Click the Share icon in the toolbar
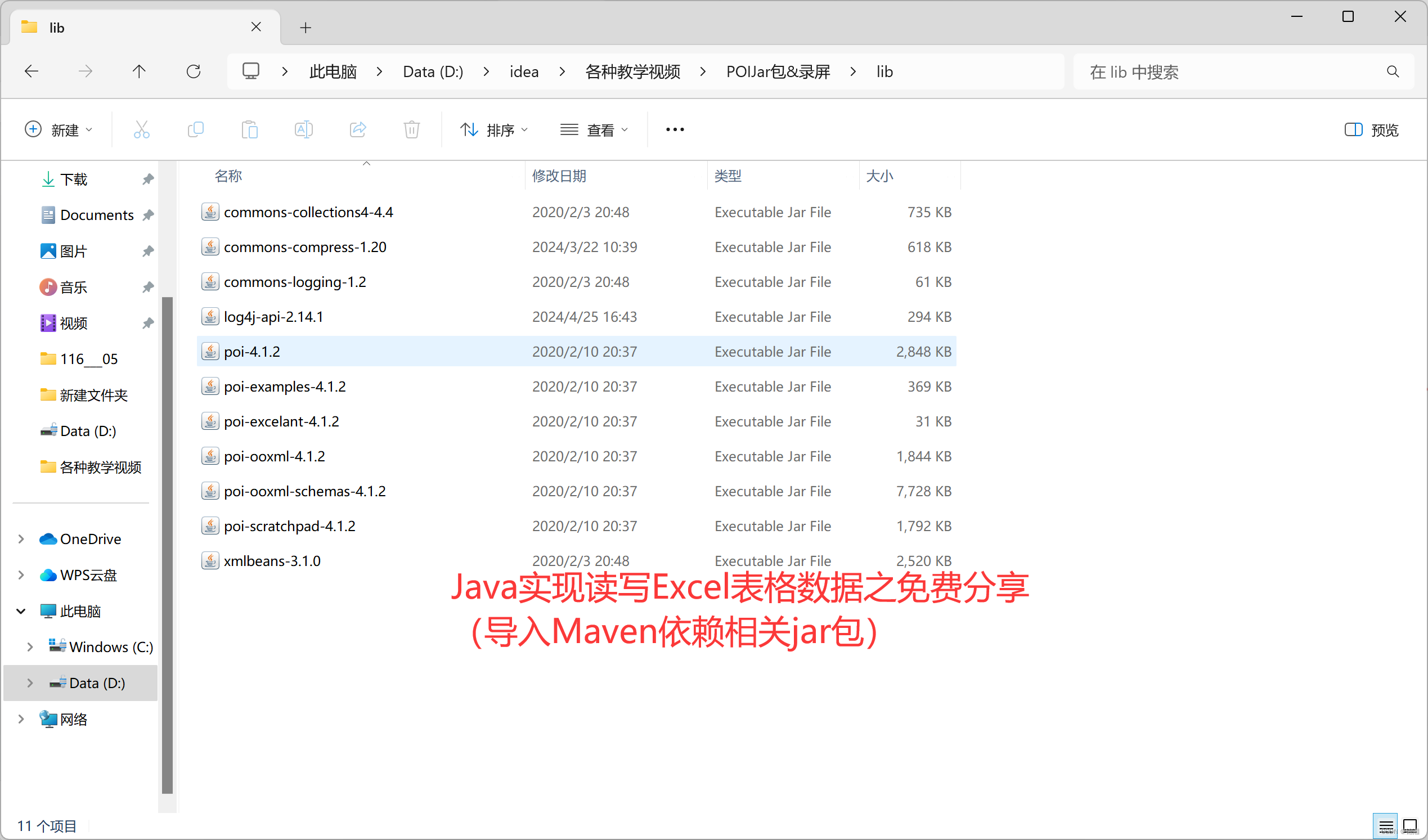 pyautogui.click(x=358, y=129)
